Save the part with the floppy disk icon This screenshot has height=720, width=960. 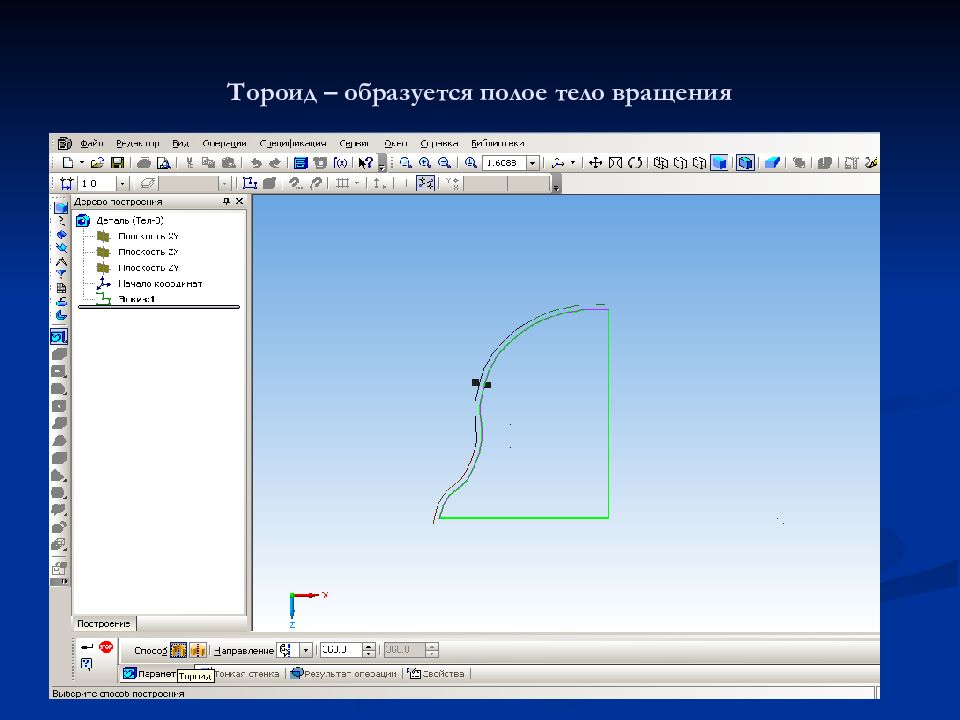coord(117,163)
